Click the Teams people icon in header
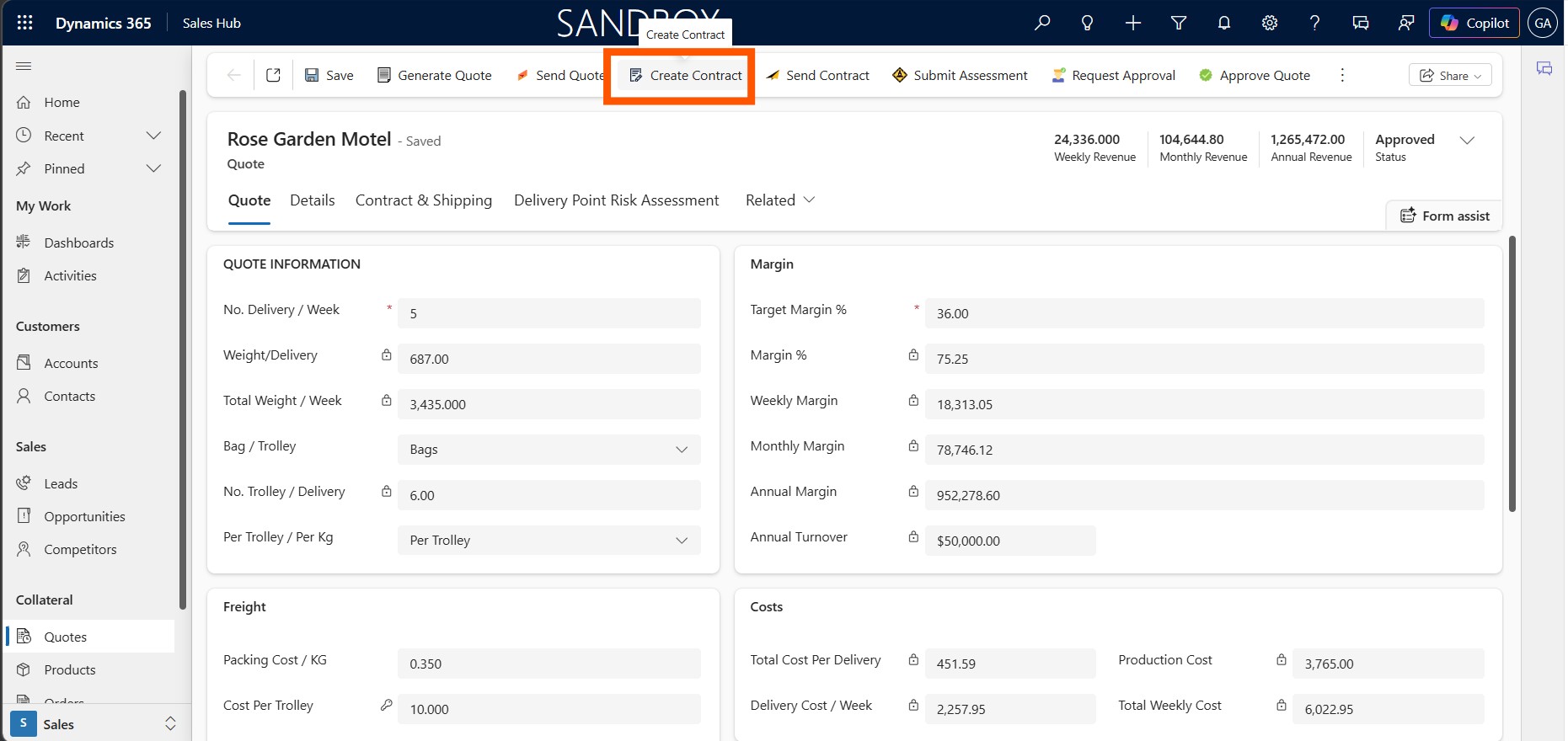Image resolution: width=1568 pixels, height=741 pixels. (1405, 23)
